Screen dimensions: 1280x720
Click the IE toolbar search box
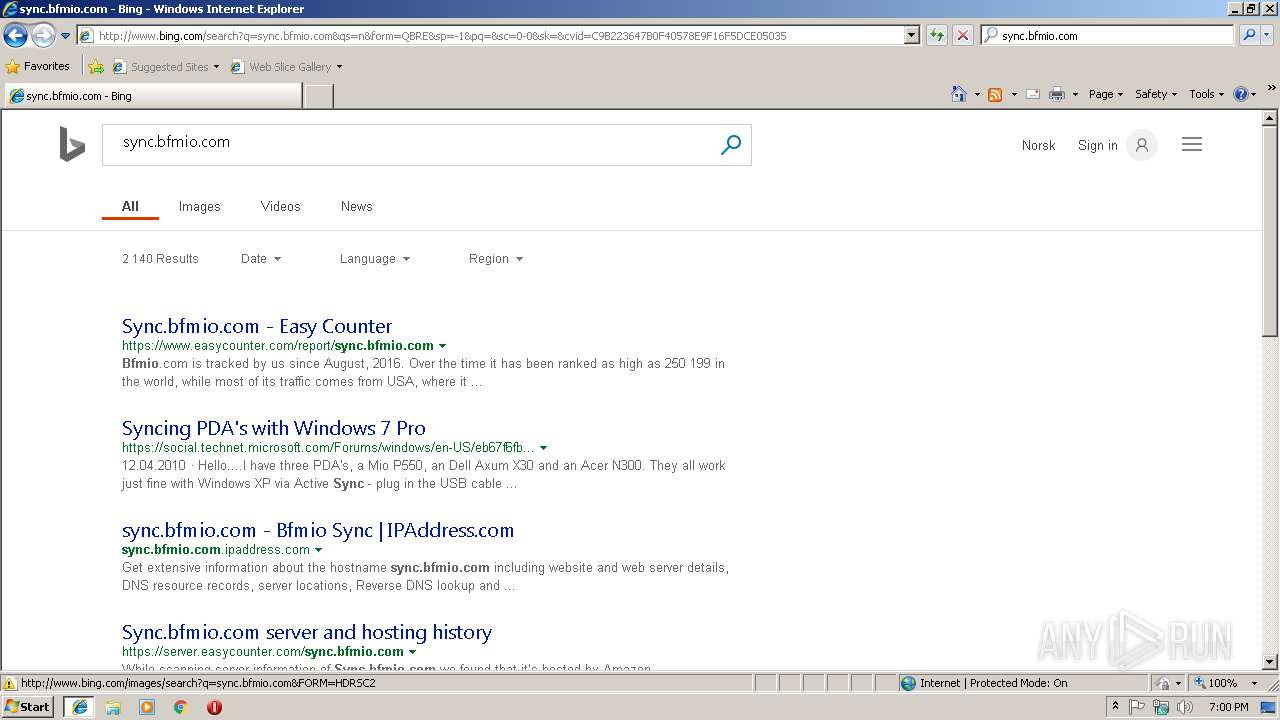click(x=1107, y=35)
